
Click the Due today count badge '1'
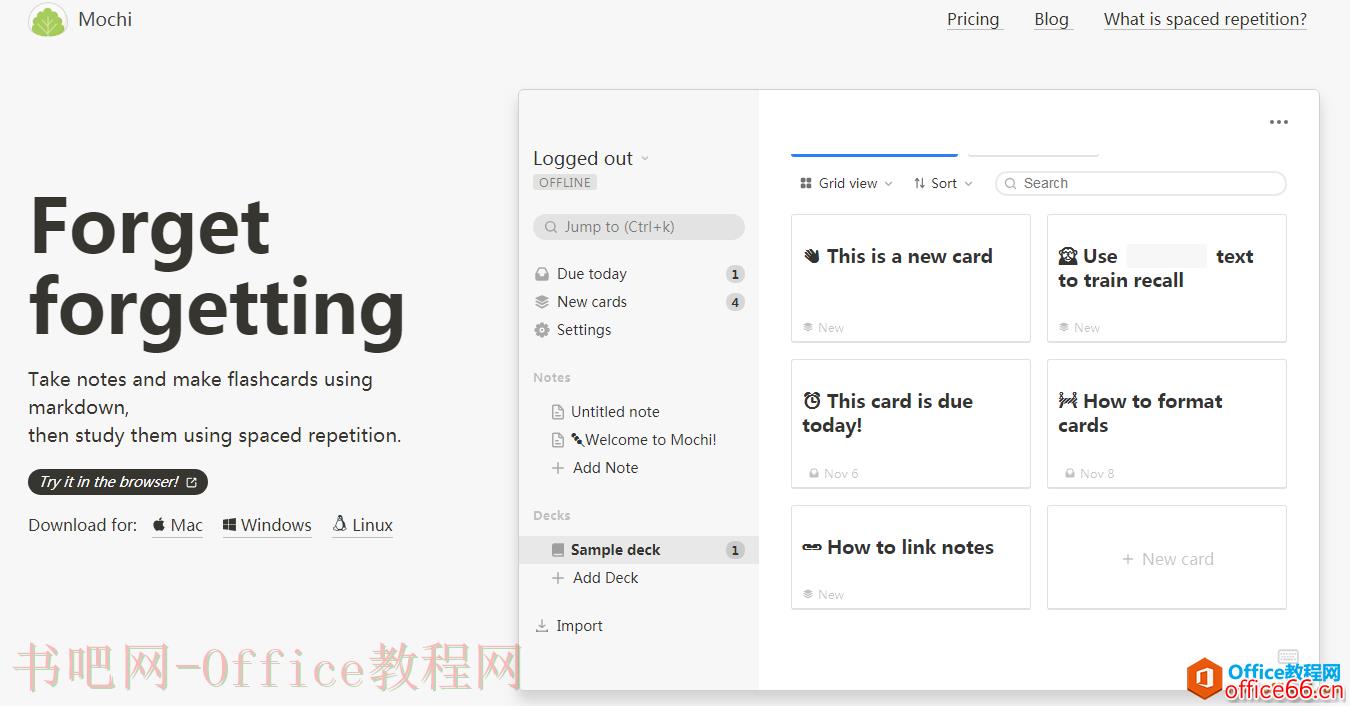(735, 274)
